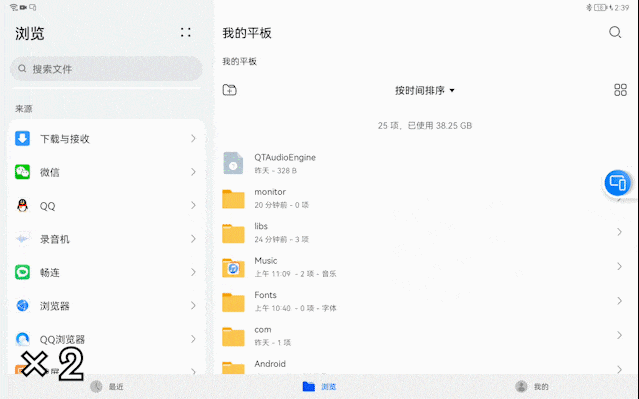The height and width of the screenshot is (399, 639).
Task: Open the monitor folder
Action: coord(424,198)
